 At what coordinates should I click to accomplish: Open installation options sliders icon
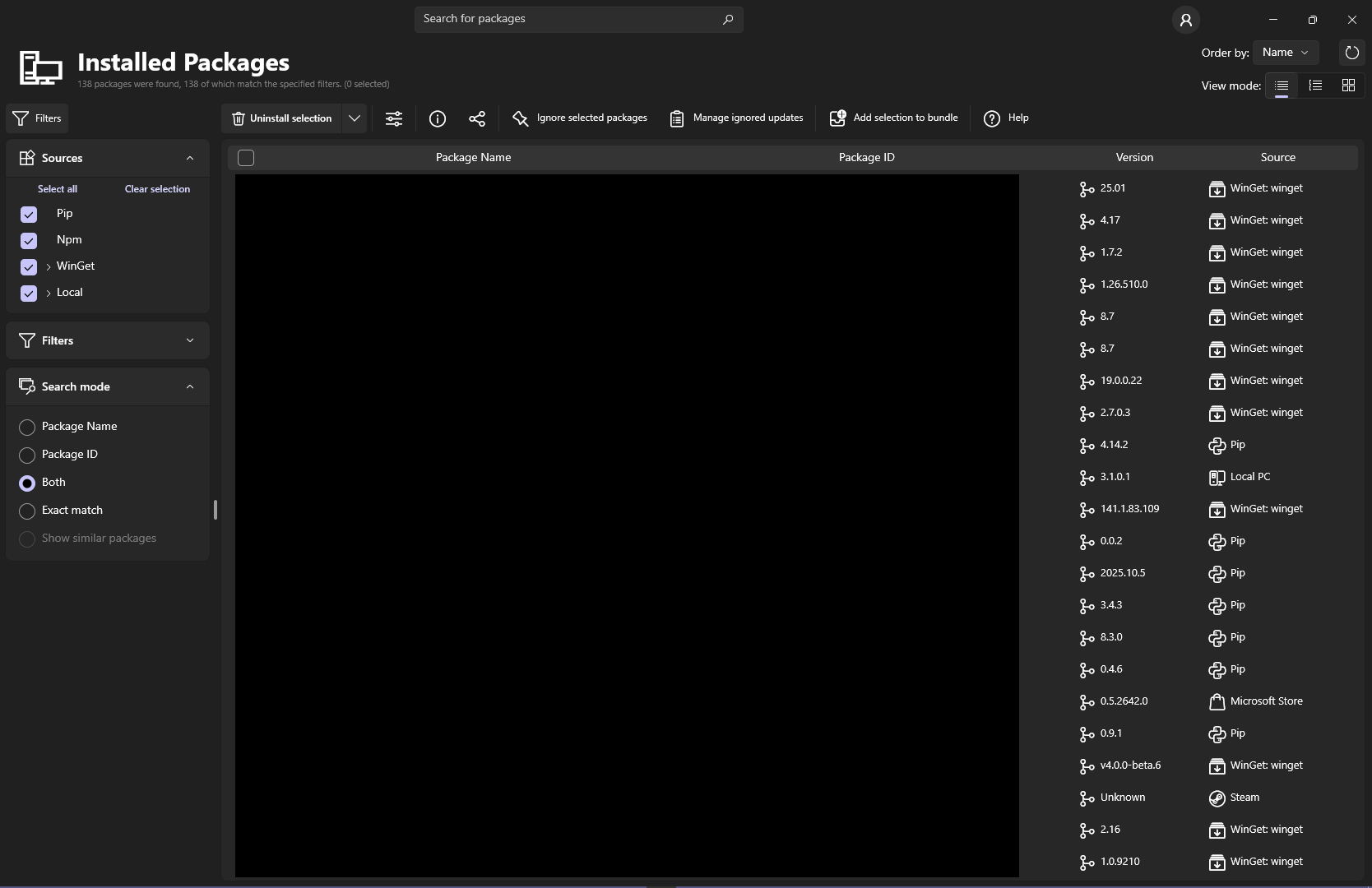pos(394,118)
